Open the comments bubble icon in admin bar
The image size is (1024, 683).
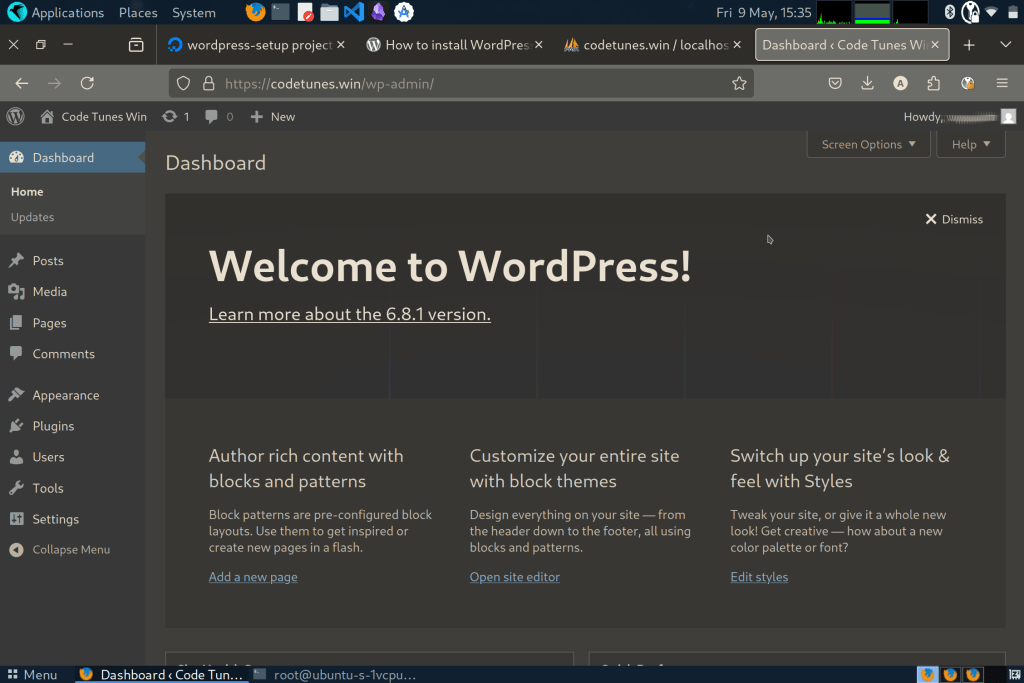point(211,117)
